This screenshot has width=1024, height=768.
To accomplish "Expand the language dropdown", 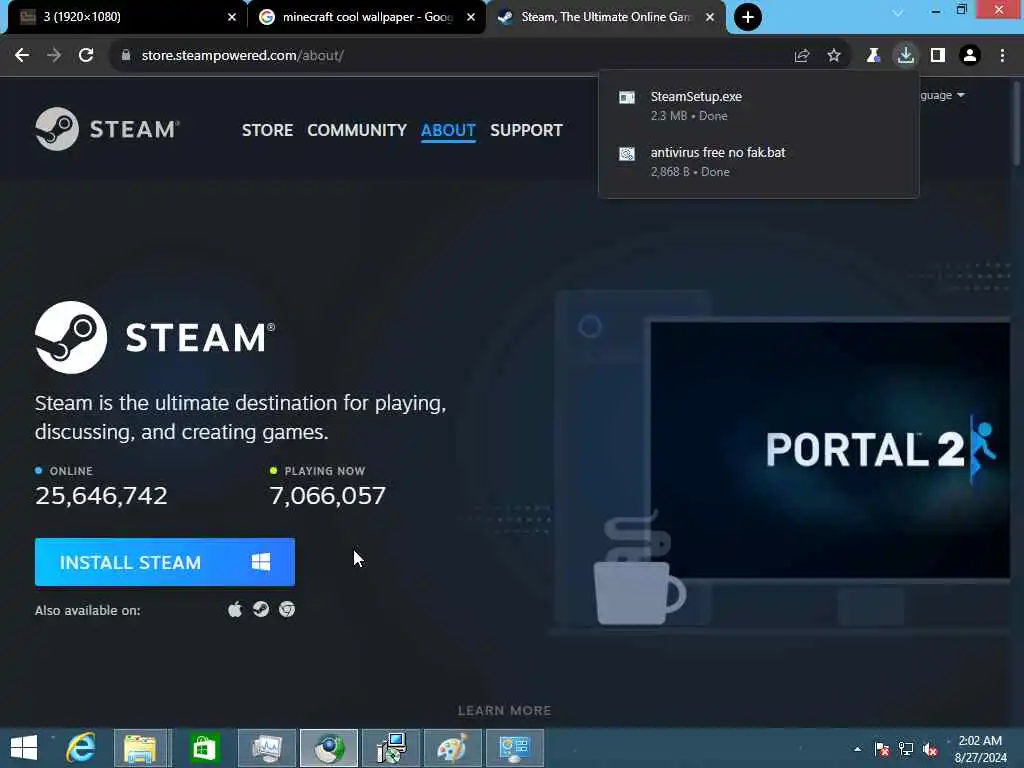I will point(942,95).
